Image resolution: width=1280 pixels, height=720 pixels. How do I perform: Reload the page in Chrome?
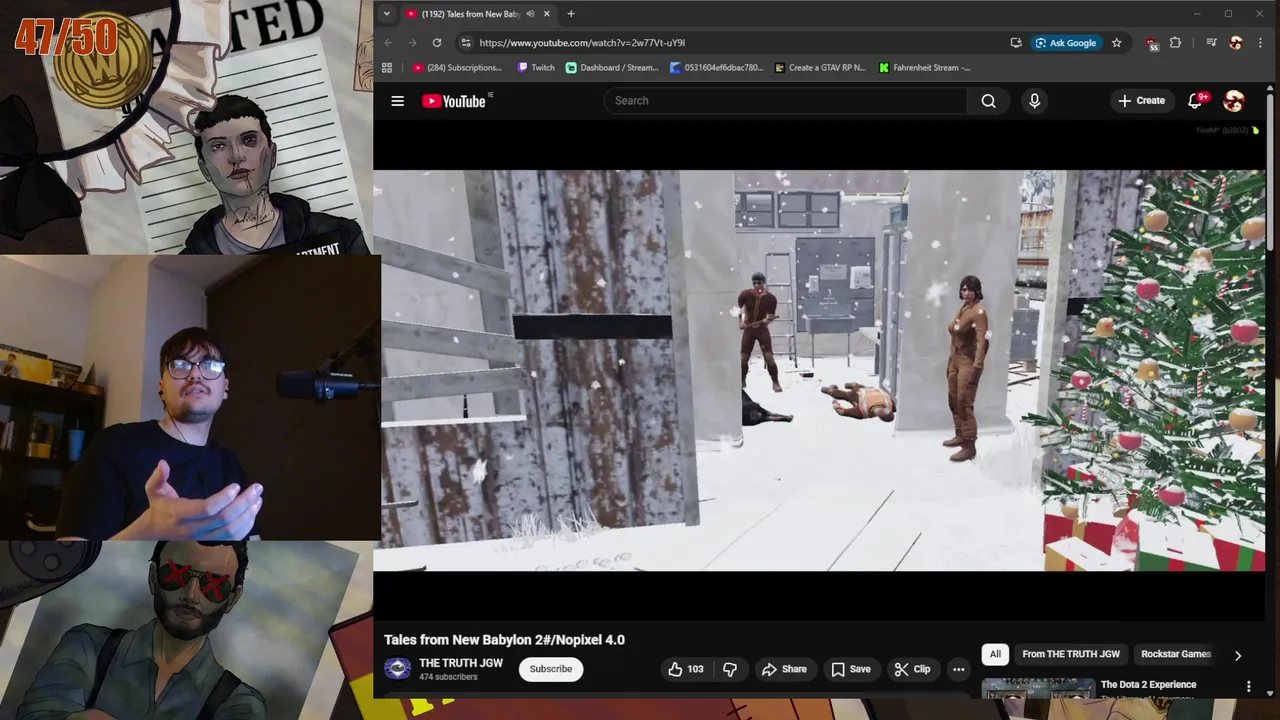437,43
